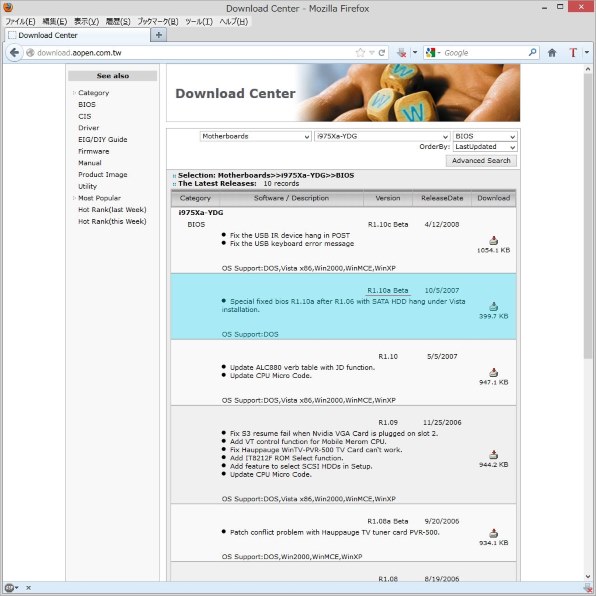The width and height of the screenshot is (596, 596).
Task: Click the ReleaseDate column header
Action: pos(442,198)
